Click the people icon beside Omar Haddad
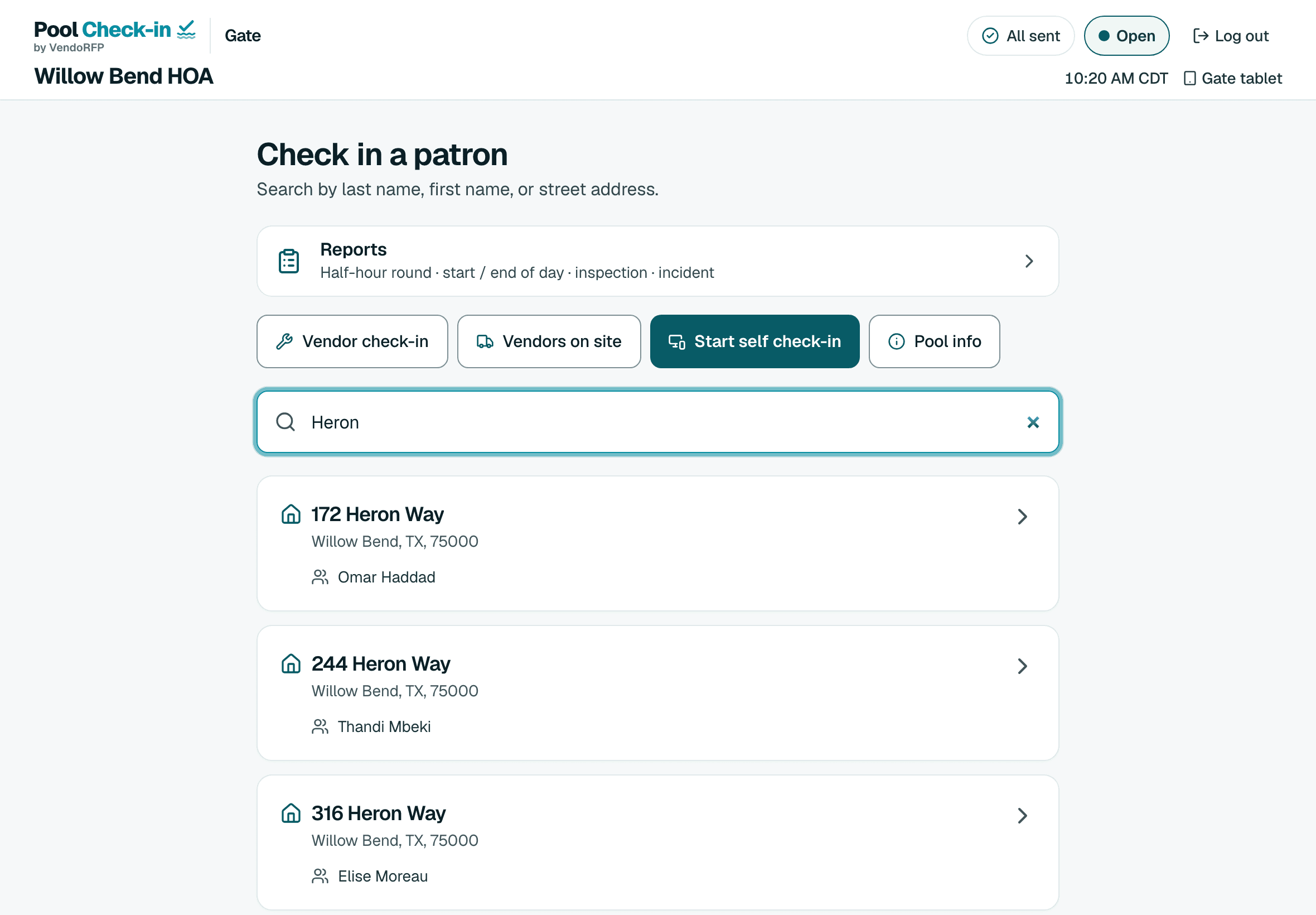The image size is (1316, 915). (x=320, y=577)
